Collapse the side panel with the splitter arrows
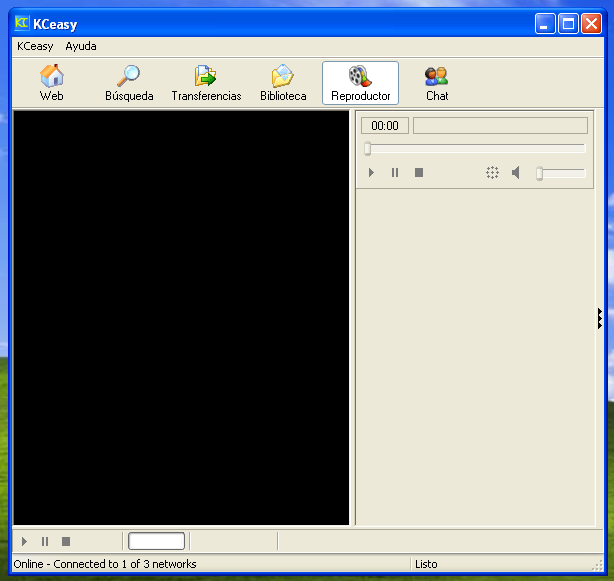 click(x=600, y=318)
